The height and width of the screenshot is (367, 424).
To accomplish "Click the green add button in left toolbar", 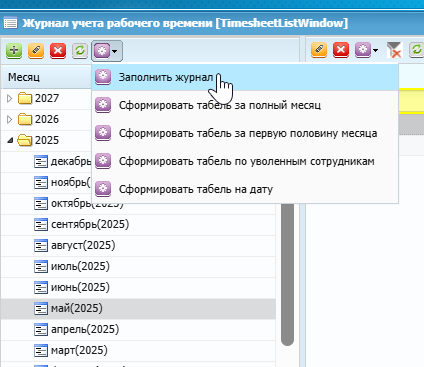I will coord(14,51).
